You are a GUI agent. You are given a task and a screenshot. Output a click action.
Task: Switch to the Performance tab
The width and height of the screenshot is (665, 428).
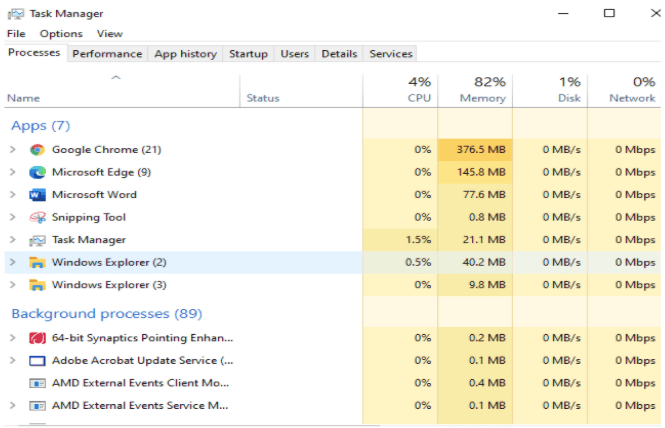pos(107,54)
